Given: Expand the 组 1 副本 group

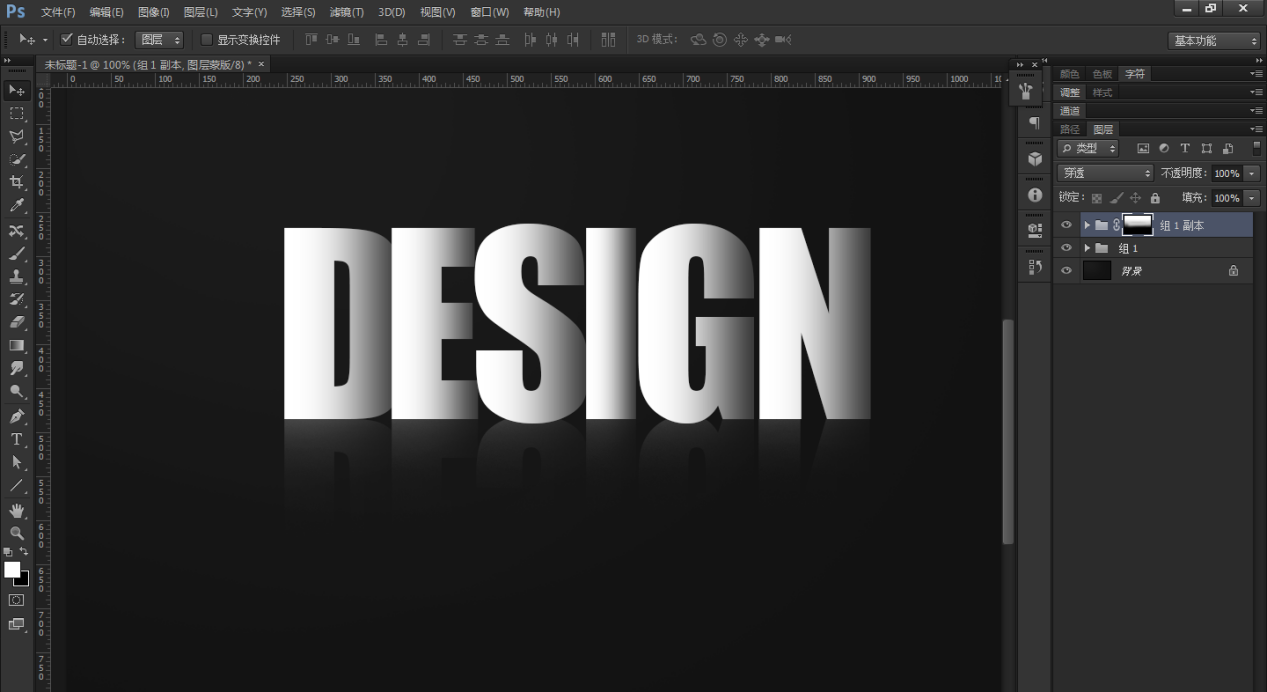Looking at the screenshot, I should [x=1087, y=225].
